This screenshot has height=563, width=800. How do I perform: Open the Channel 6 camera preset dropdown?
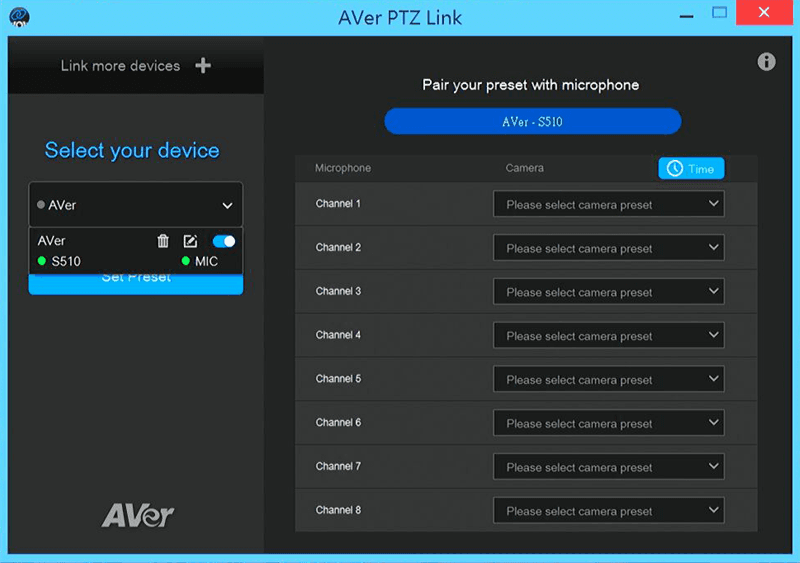(x=609, y=423)
